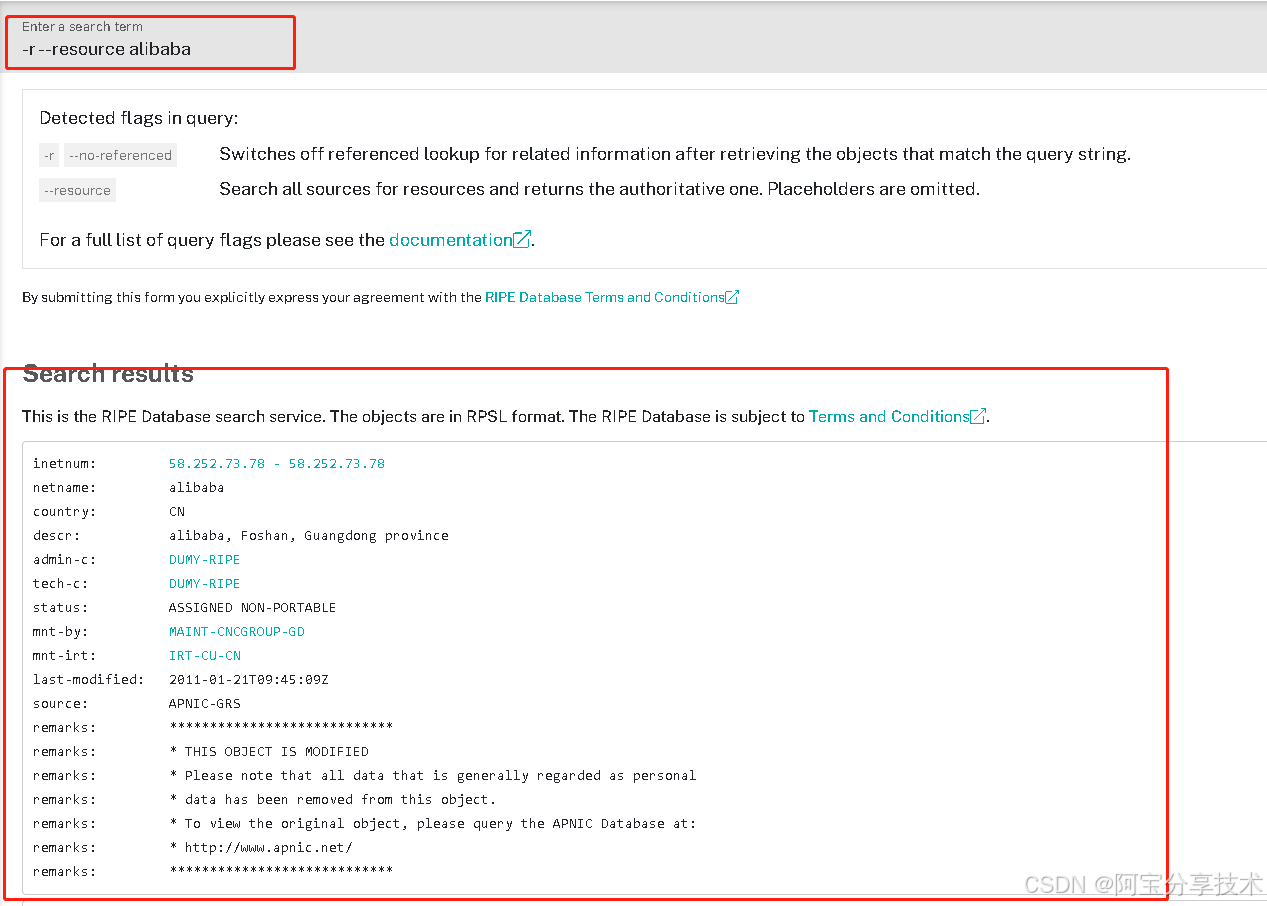
Task: Click country value CN
Action: (177, 512)
